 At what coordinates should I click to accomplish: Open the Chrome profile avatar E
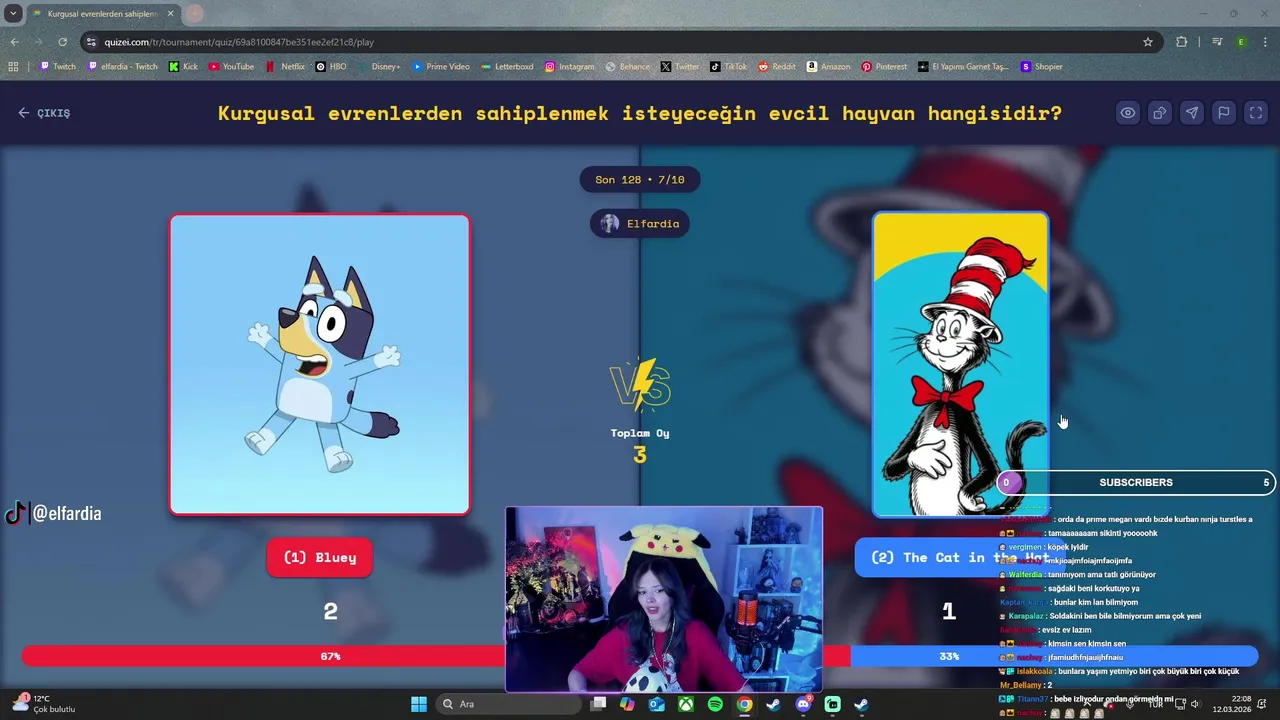1241,42
